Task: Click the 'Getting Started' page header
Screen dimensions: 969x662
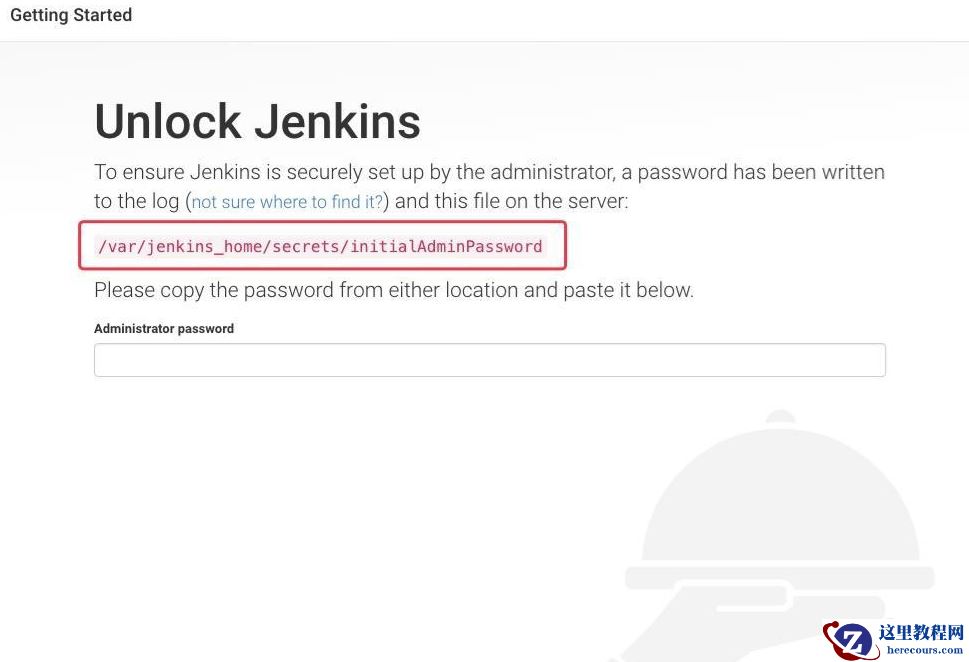Action: tap(70, 15)
